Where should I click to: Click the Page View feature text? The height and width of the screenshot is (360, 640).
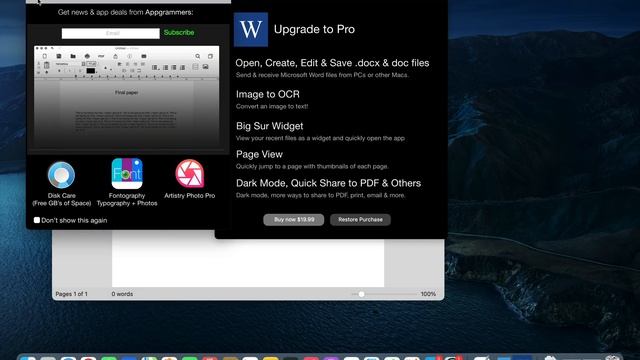tap(259, 154)
